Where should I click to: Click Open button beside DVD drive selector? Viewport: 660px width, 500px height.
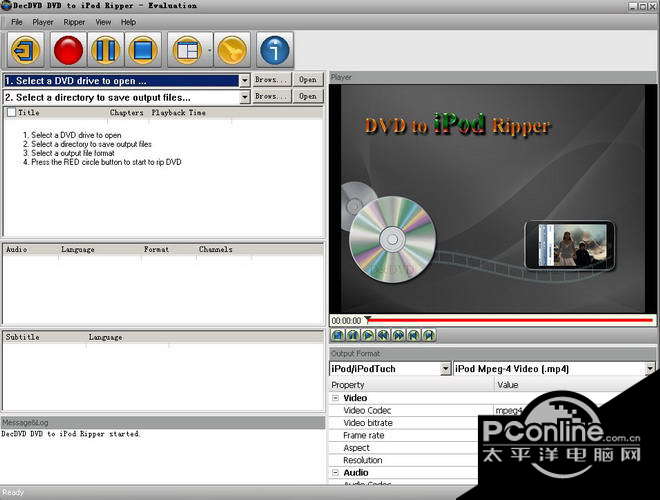(308, 80)
